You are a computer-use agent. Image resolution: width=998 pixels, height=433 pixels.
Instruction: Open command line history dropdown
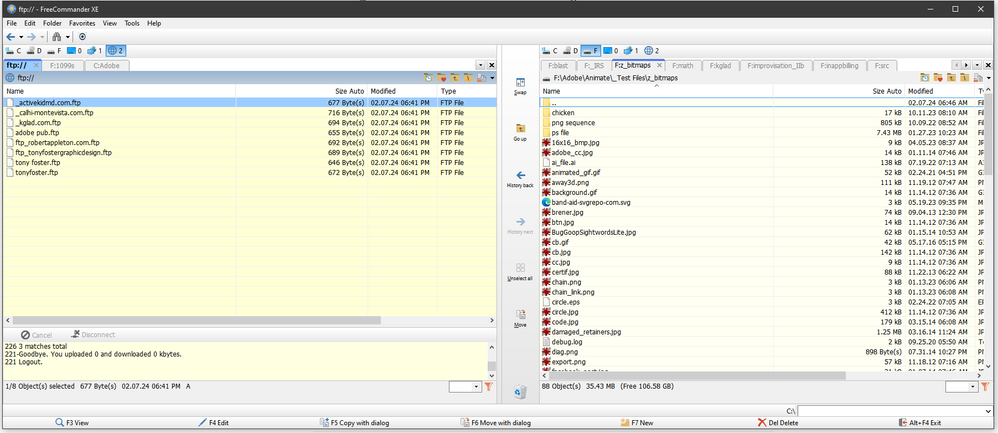point(988,411)
